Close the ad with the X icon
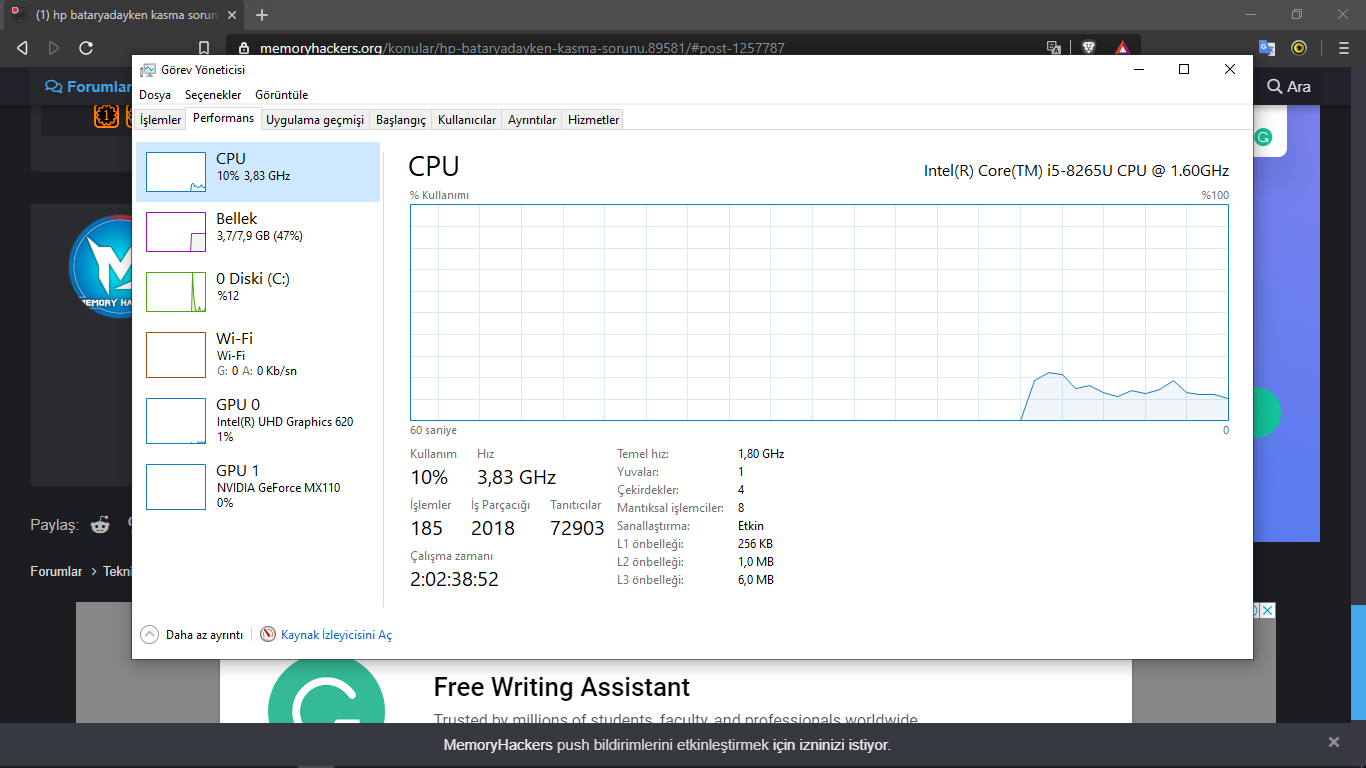 click(x=1266, y=610)
